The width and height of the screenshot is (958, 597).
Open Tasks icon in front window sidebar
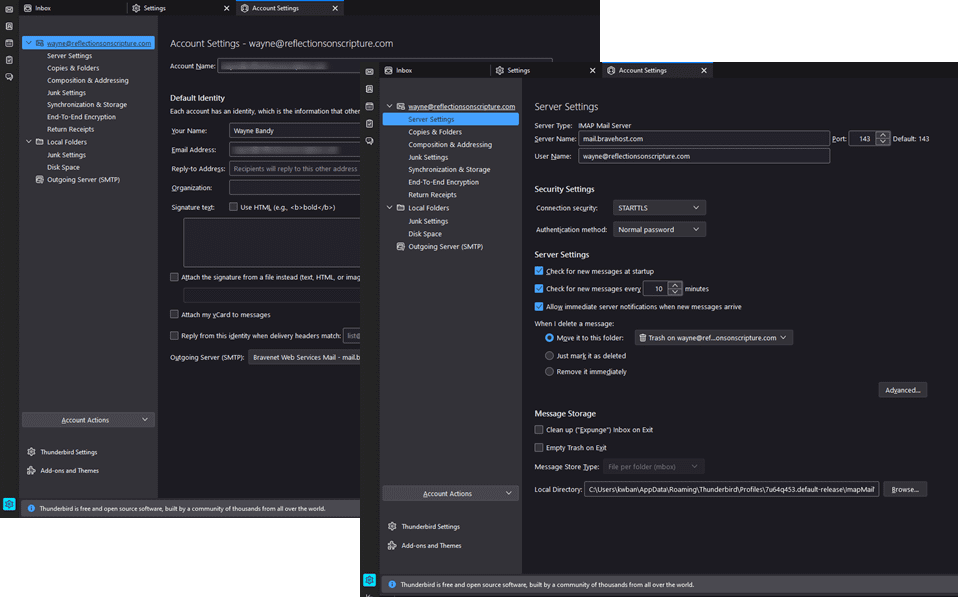pos(370,123)
